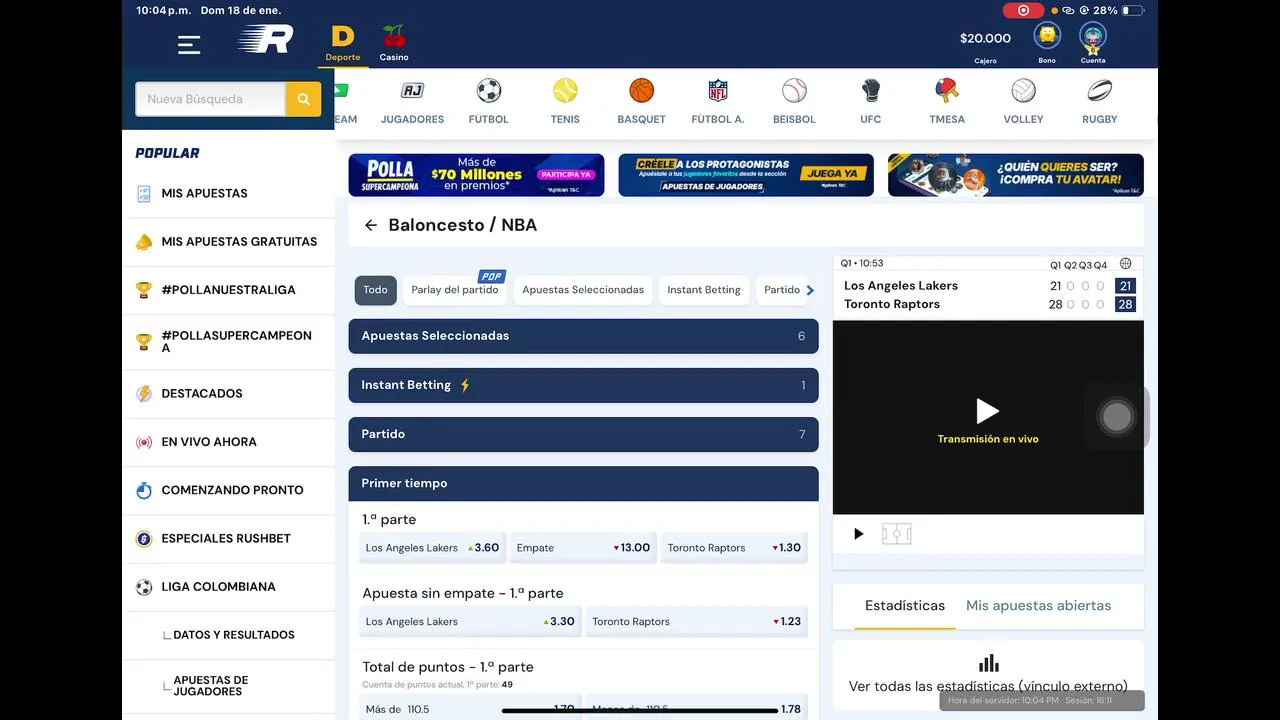The height and width of the screenshot is (720, 1280).
Task: Select the Todo filter tab
Action: (375, 290)
